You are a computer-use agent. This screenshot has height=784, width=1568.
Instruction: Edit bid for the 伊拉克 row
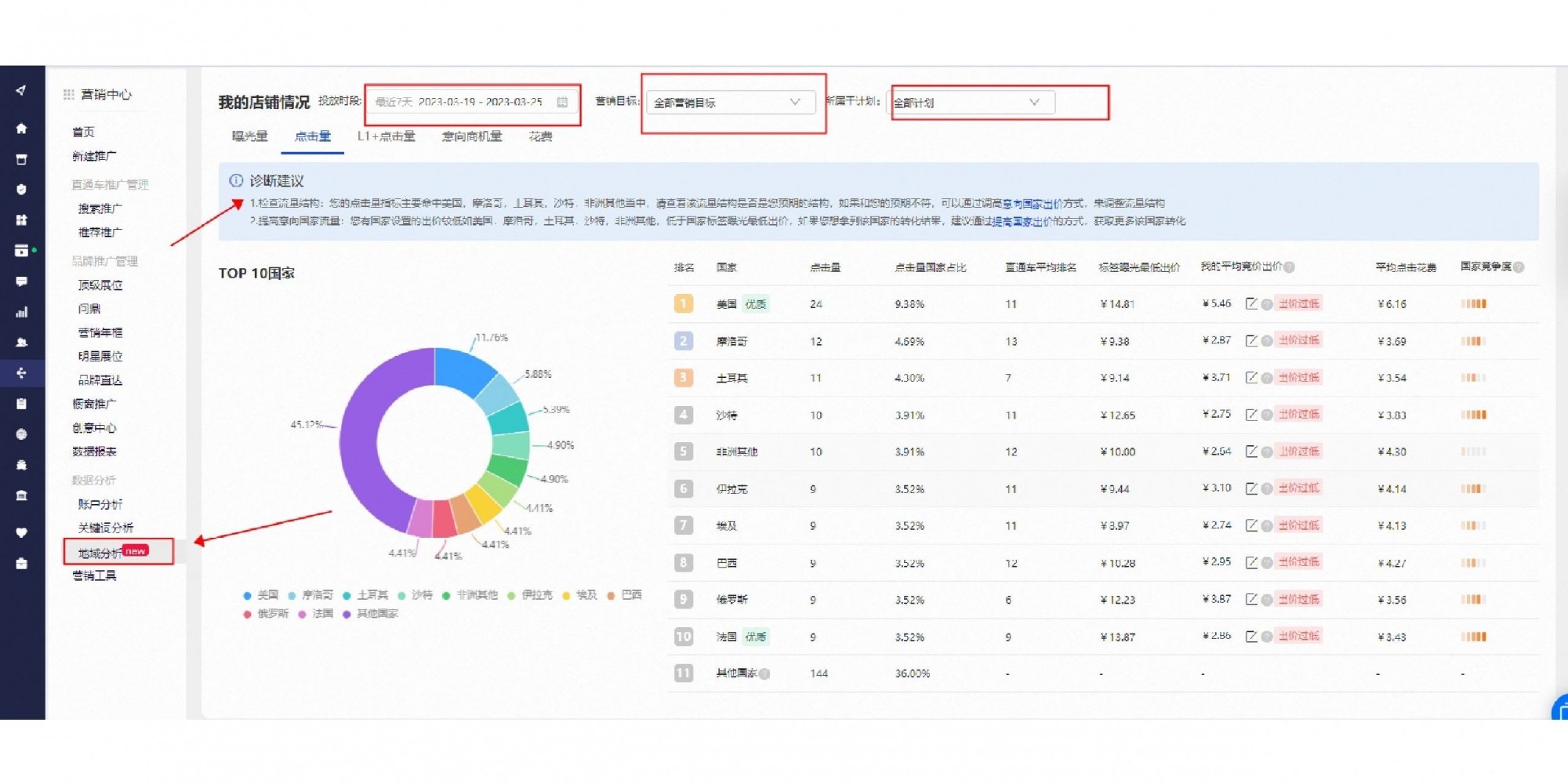click(1251, 488)
